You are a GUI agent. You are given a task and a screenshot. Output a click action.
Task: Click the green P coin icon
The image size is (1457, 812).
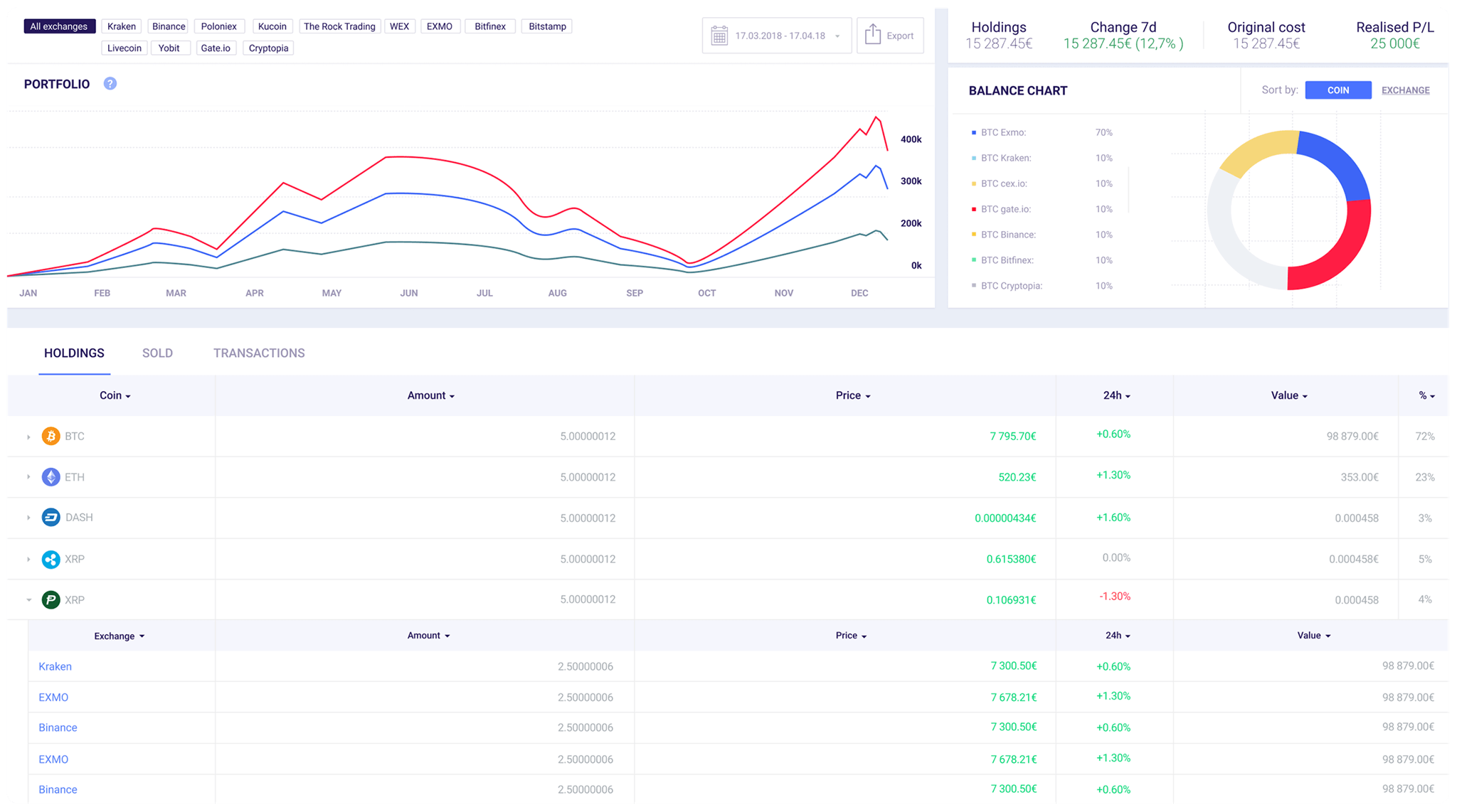tap(51, 600)
